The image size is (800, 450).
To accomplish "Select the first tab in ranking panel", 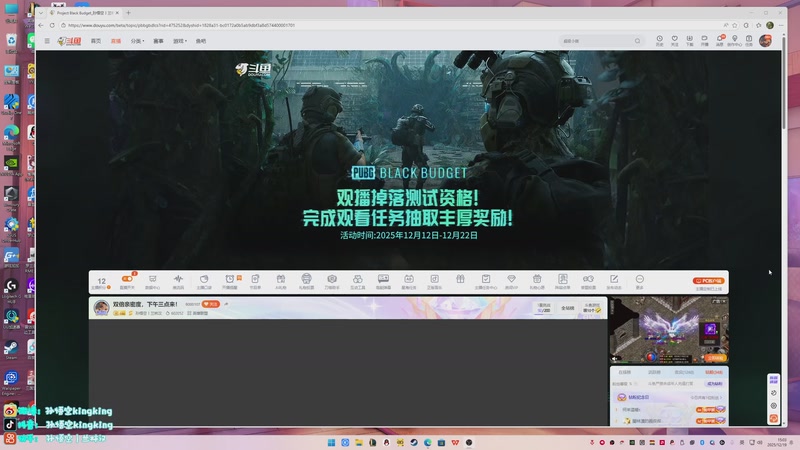I will tap(624, 372).
